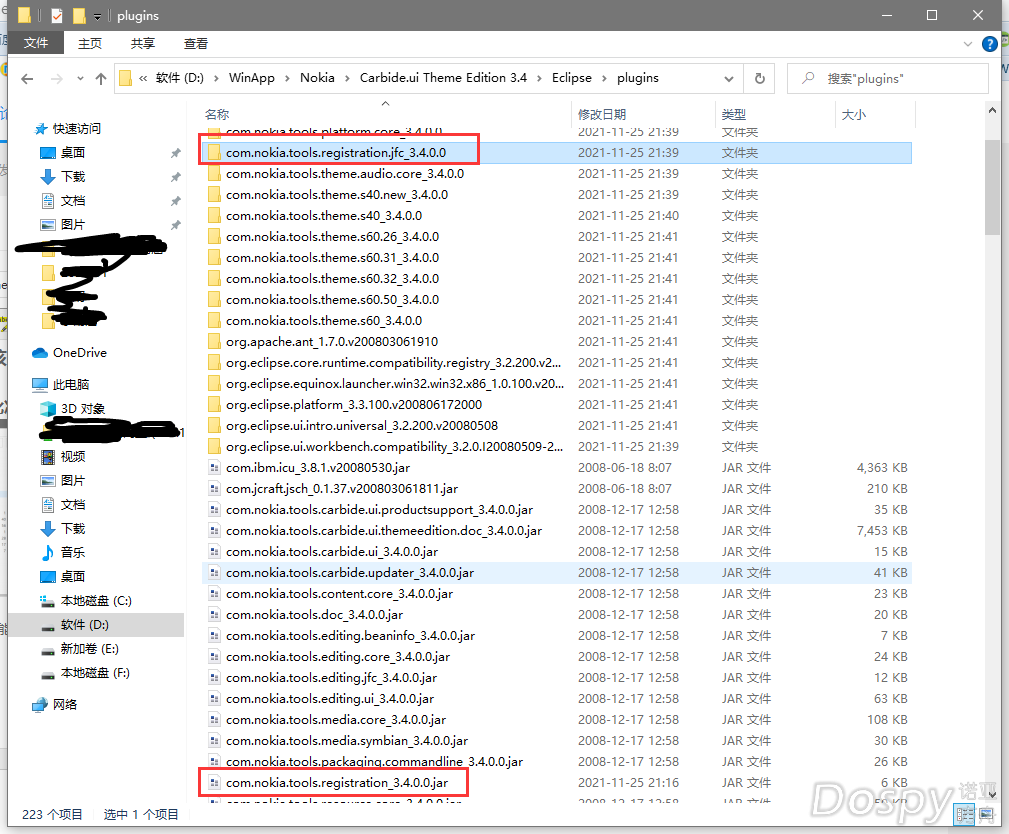The height and width of the screenshot is (834, 1009).
Task: Open the 文件 ribbon tab
Action: tap(36, 43)
